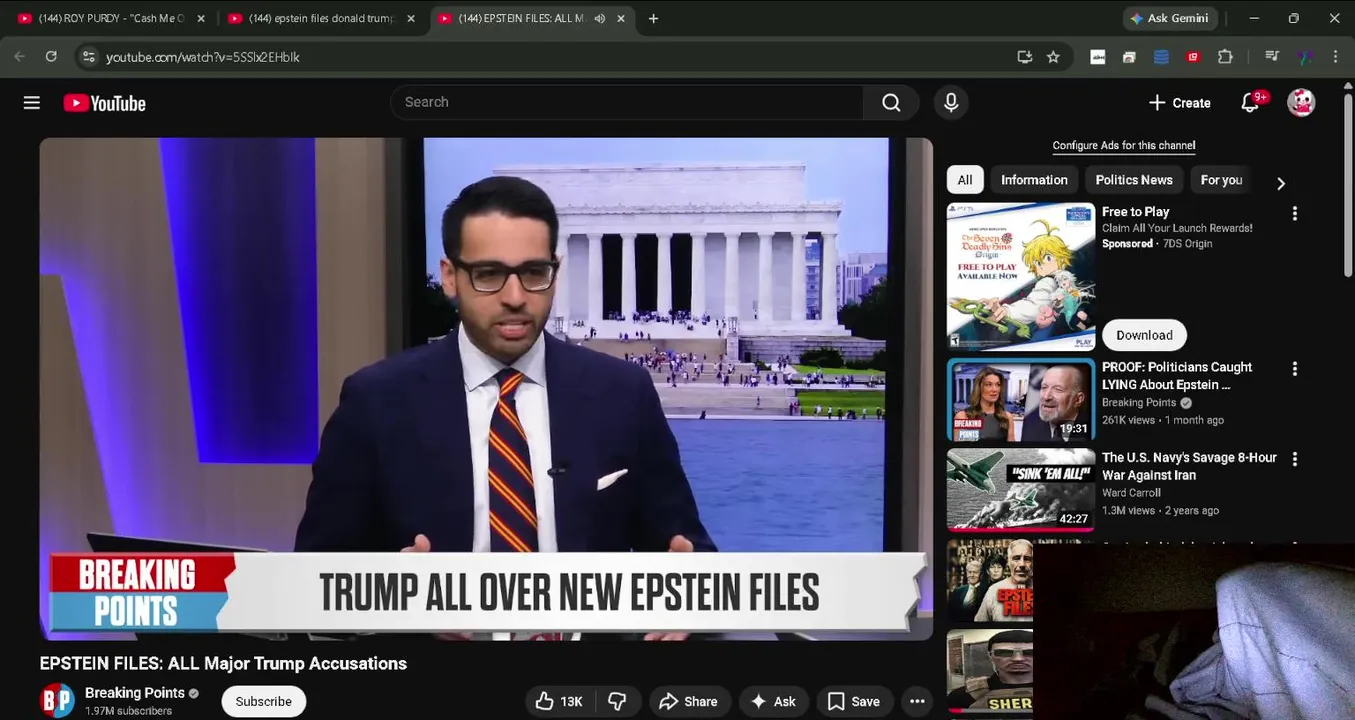Install app icon in the address bar
This screenshot has width=1355, height=720.
[1024, 57]
